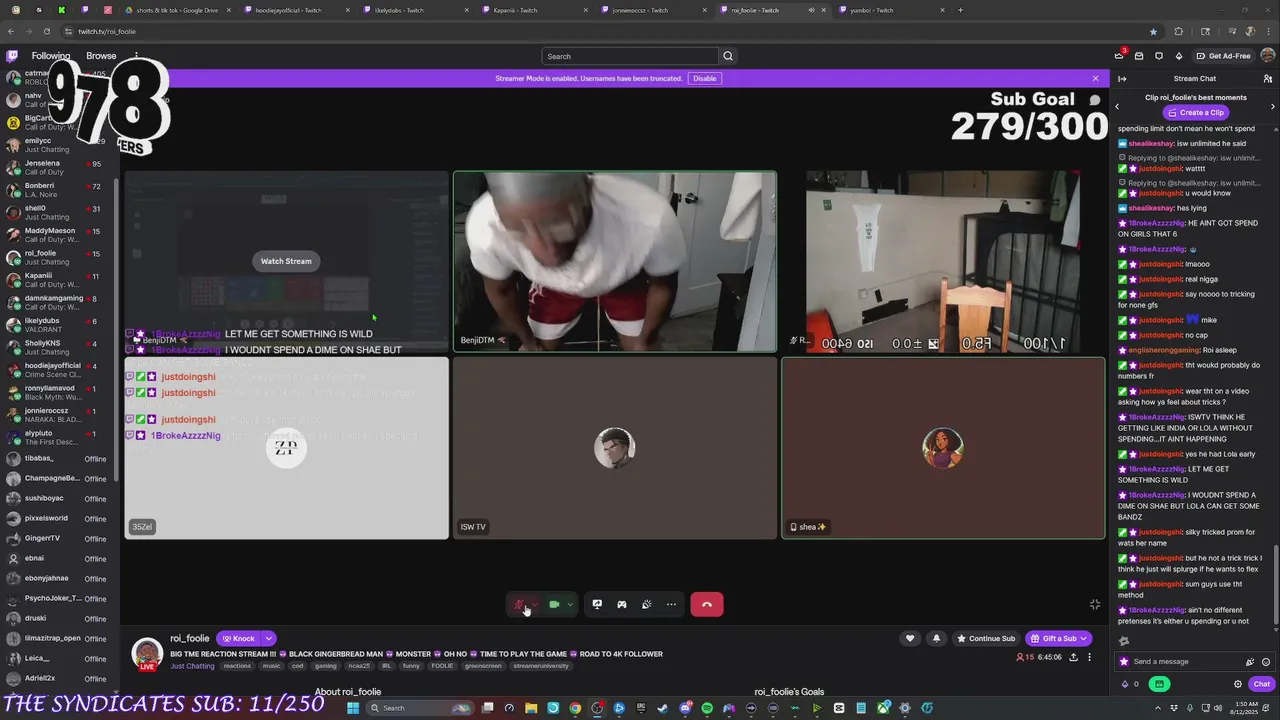Click the exit fullscreen collapse icon

coord(1095,604)
